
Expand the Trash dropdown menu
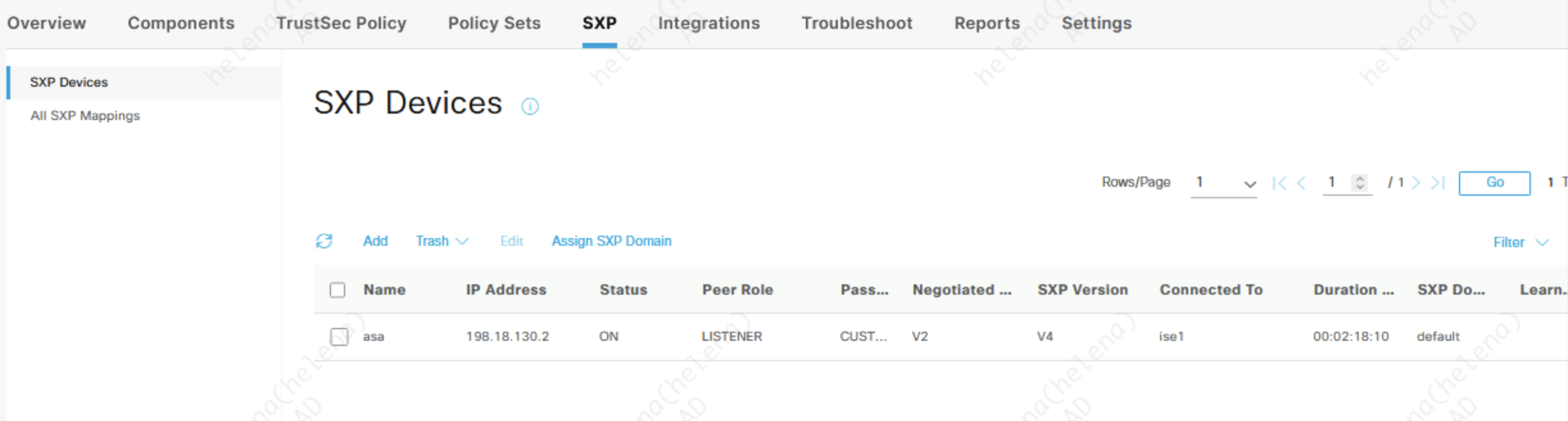click(x=442, y=241)
